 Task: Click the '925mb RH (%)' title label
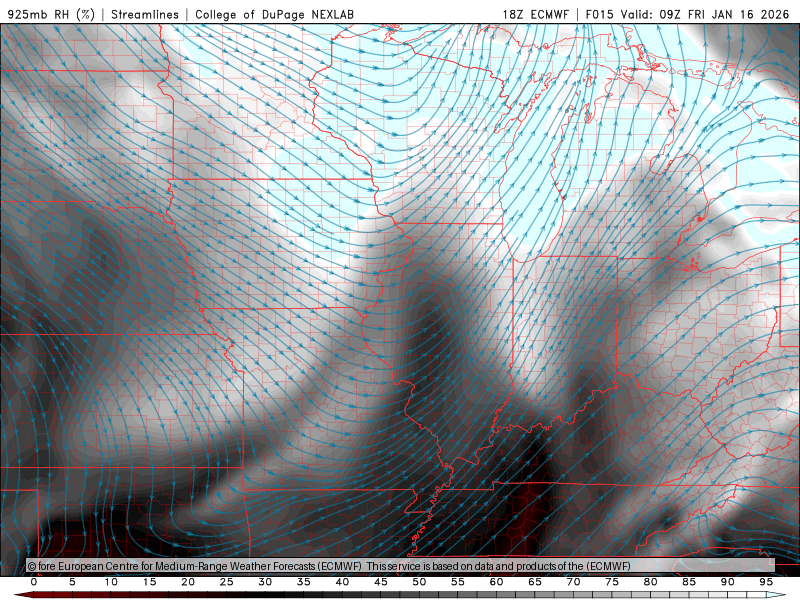pyautogui.click(x=52, y=14)
